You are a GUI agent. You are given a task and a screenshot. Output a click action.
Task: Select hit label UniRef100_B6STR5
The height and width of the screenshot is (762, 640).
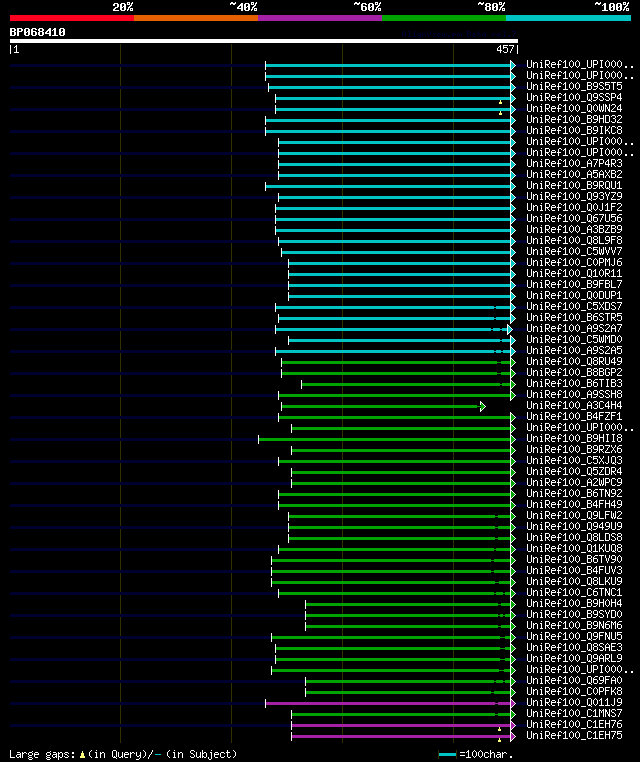click(x=574, y=317)
